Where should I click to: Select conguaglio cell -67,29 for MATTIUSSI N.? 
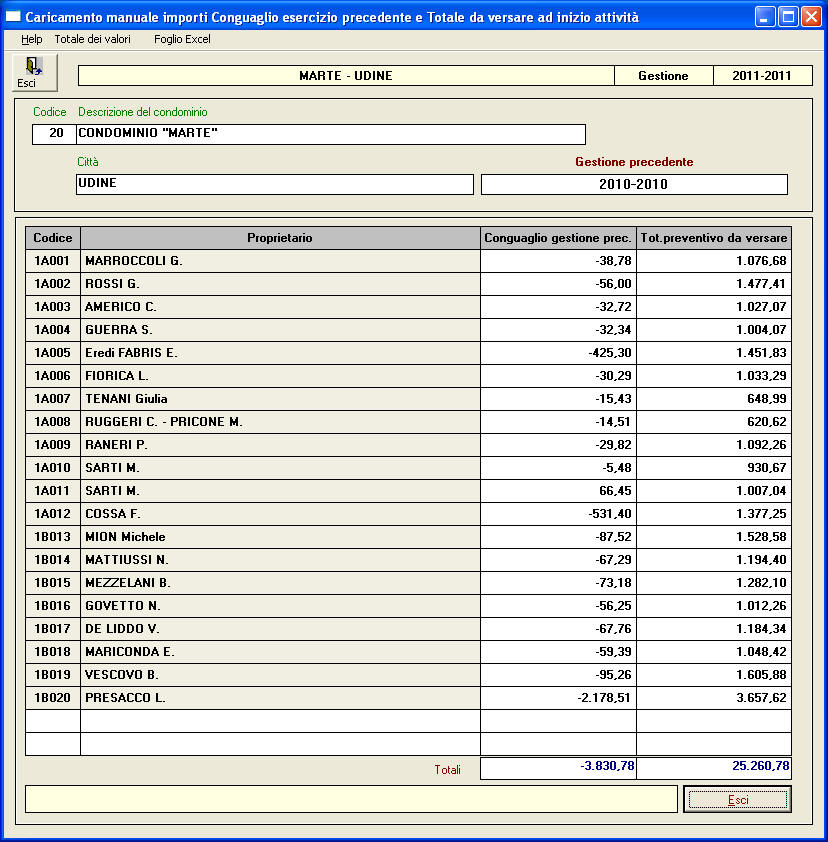tap(558, 560)
